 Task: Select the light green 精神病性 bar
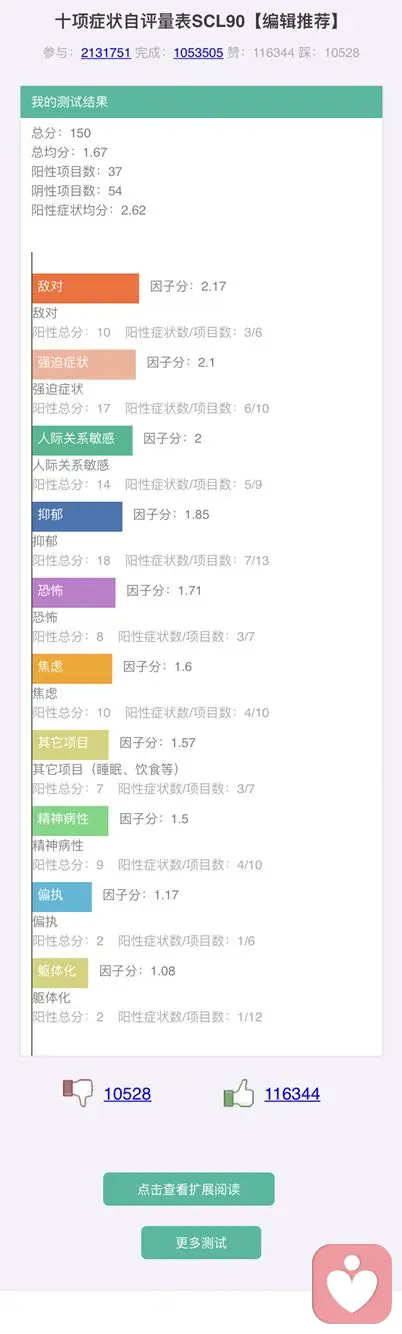[x=70, y=820]
